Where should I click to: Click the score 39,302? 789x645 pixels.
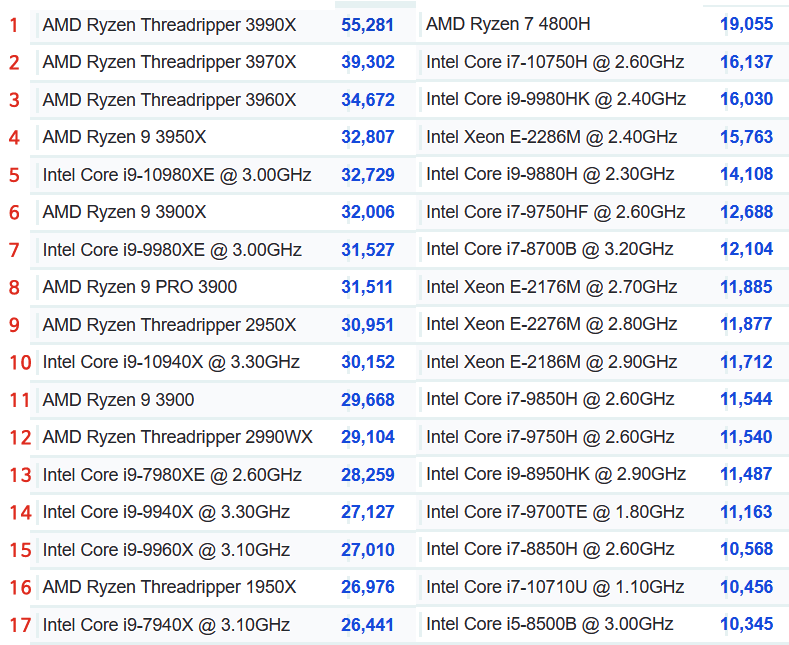tap(368, 62)
